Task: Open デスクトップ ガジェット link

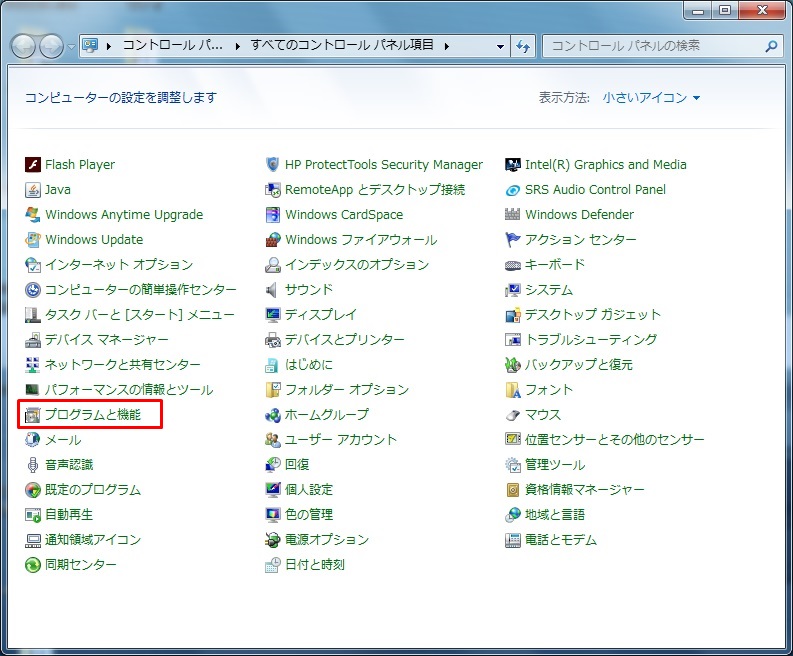Action: [593, 315]
